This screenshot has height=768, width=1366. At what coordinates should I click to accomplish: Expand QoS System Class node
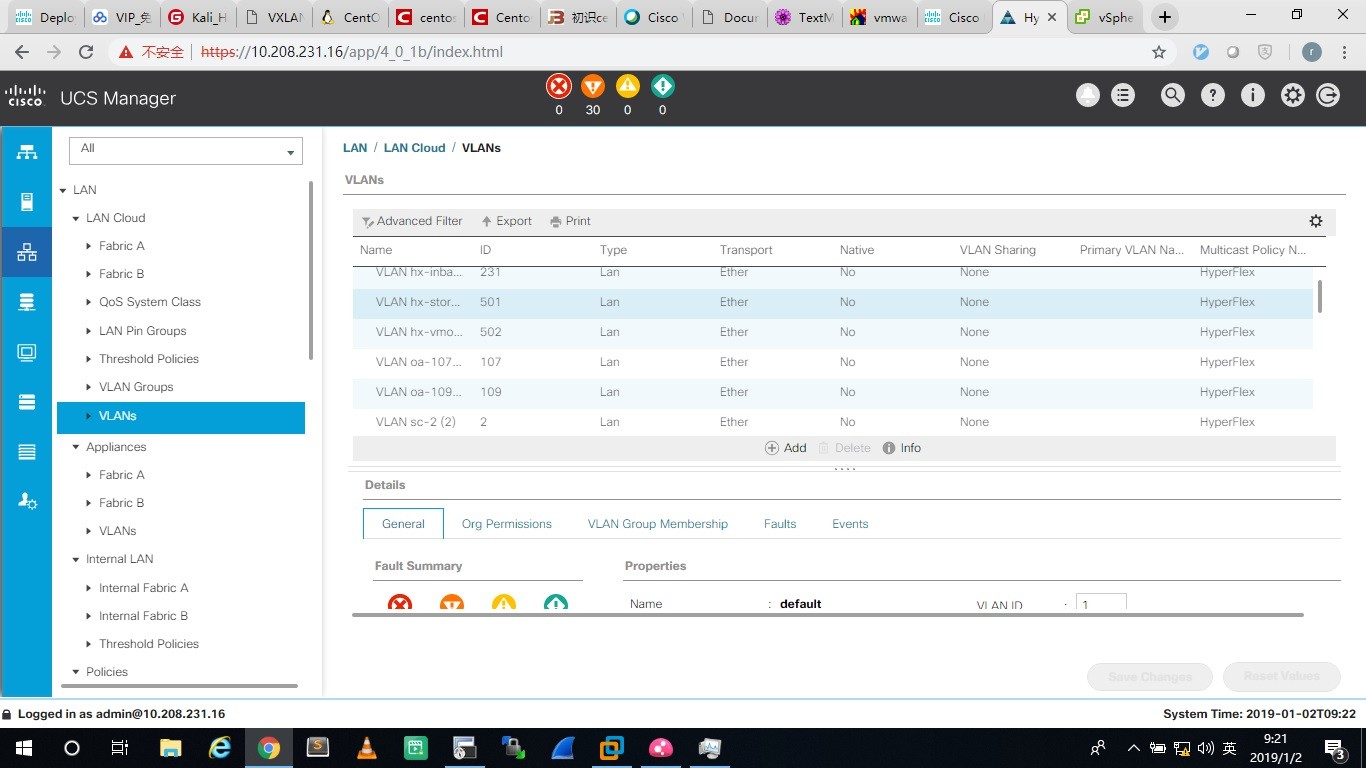click(x=89, y=302)
